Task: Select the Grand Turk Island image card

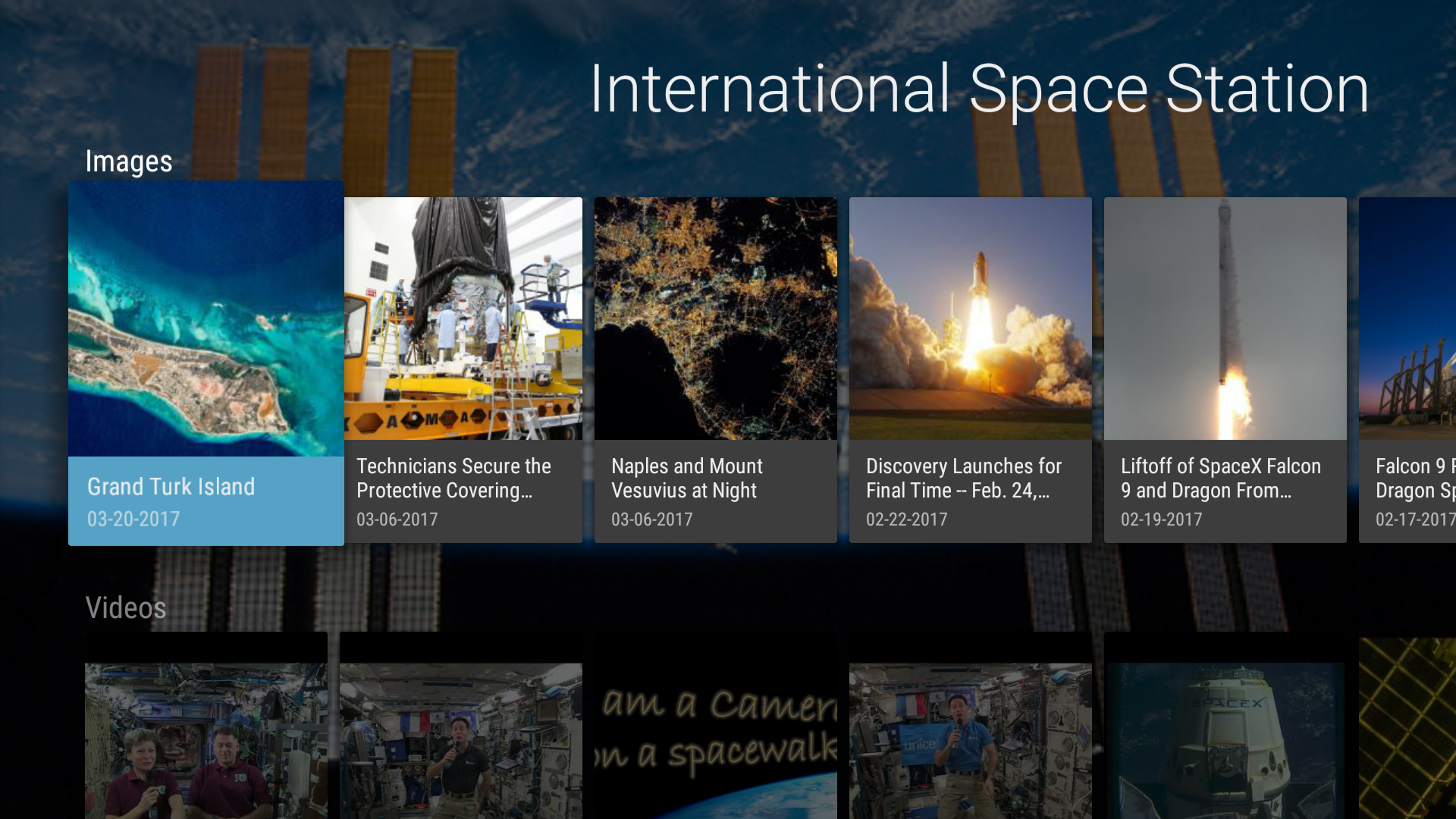Action: (x=206, y=318)
